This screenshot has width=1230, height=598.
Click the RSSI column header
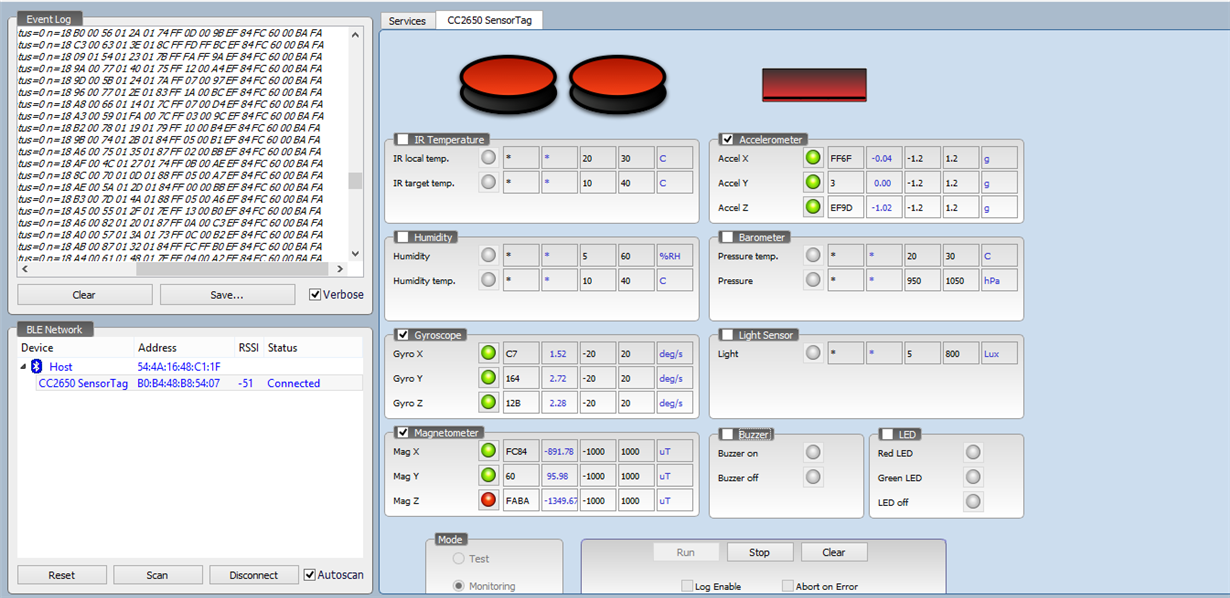point(249,347)
